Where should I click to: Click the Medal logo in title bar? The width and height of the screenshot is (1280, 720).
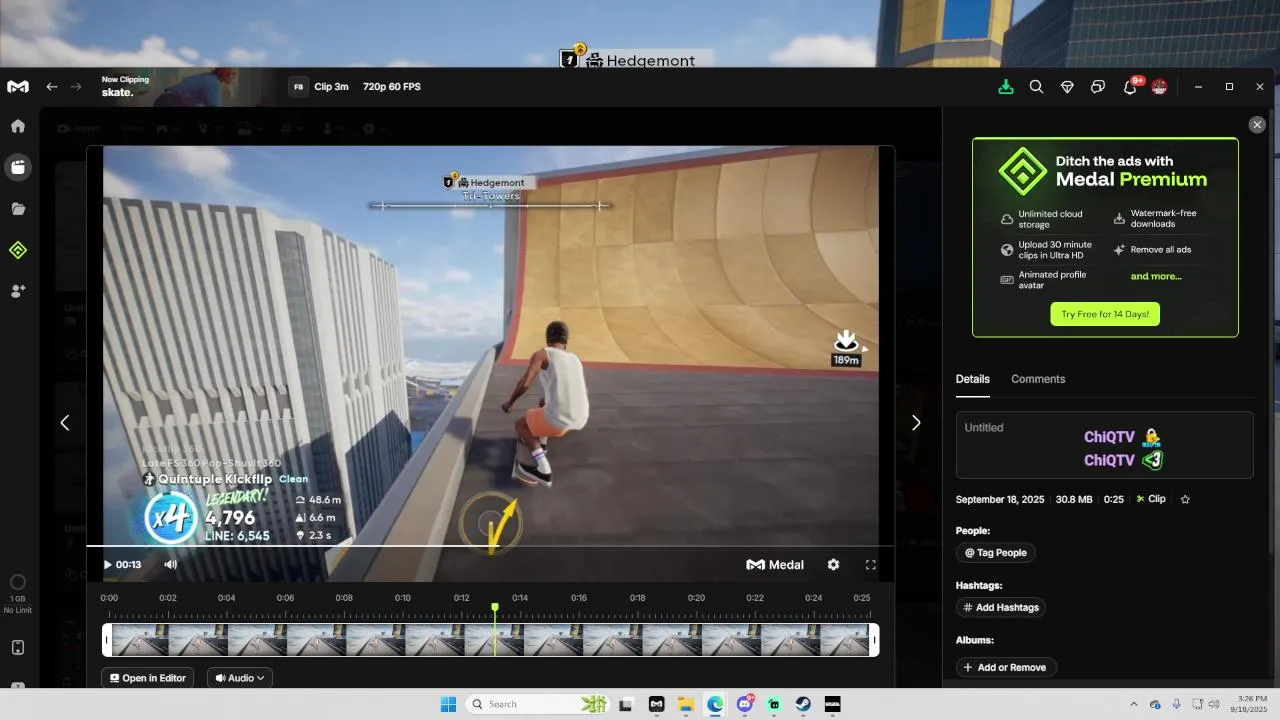pyautogui.click(x=18, y=87)
